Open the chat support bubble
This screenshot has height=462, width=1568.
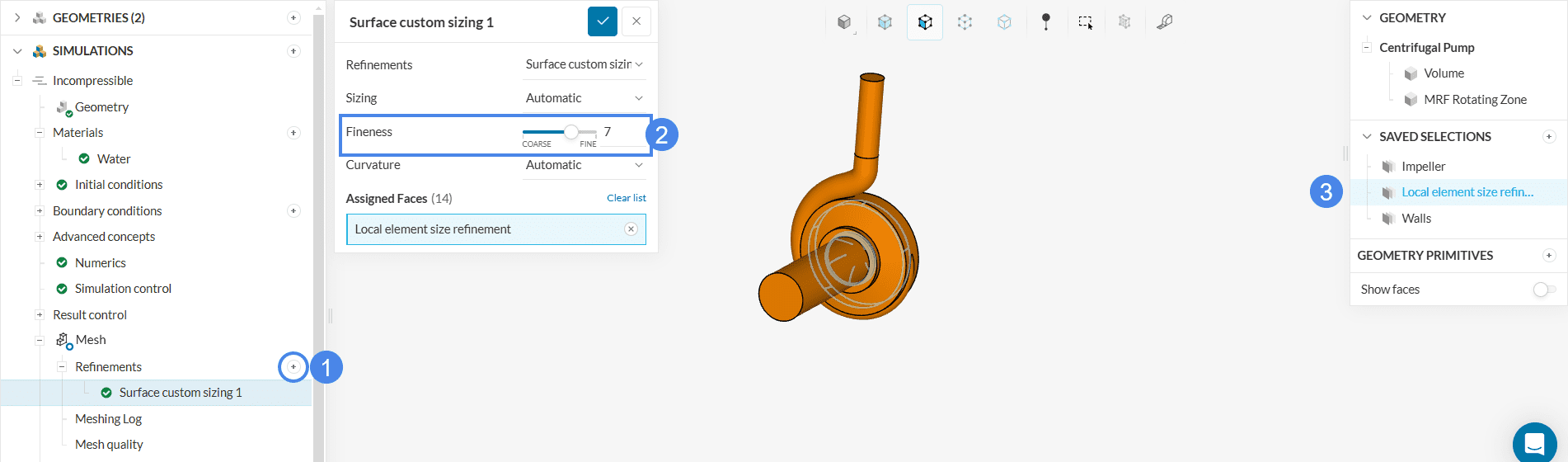click(1534, 441)
